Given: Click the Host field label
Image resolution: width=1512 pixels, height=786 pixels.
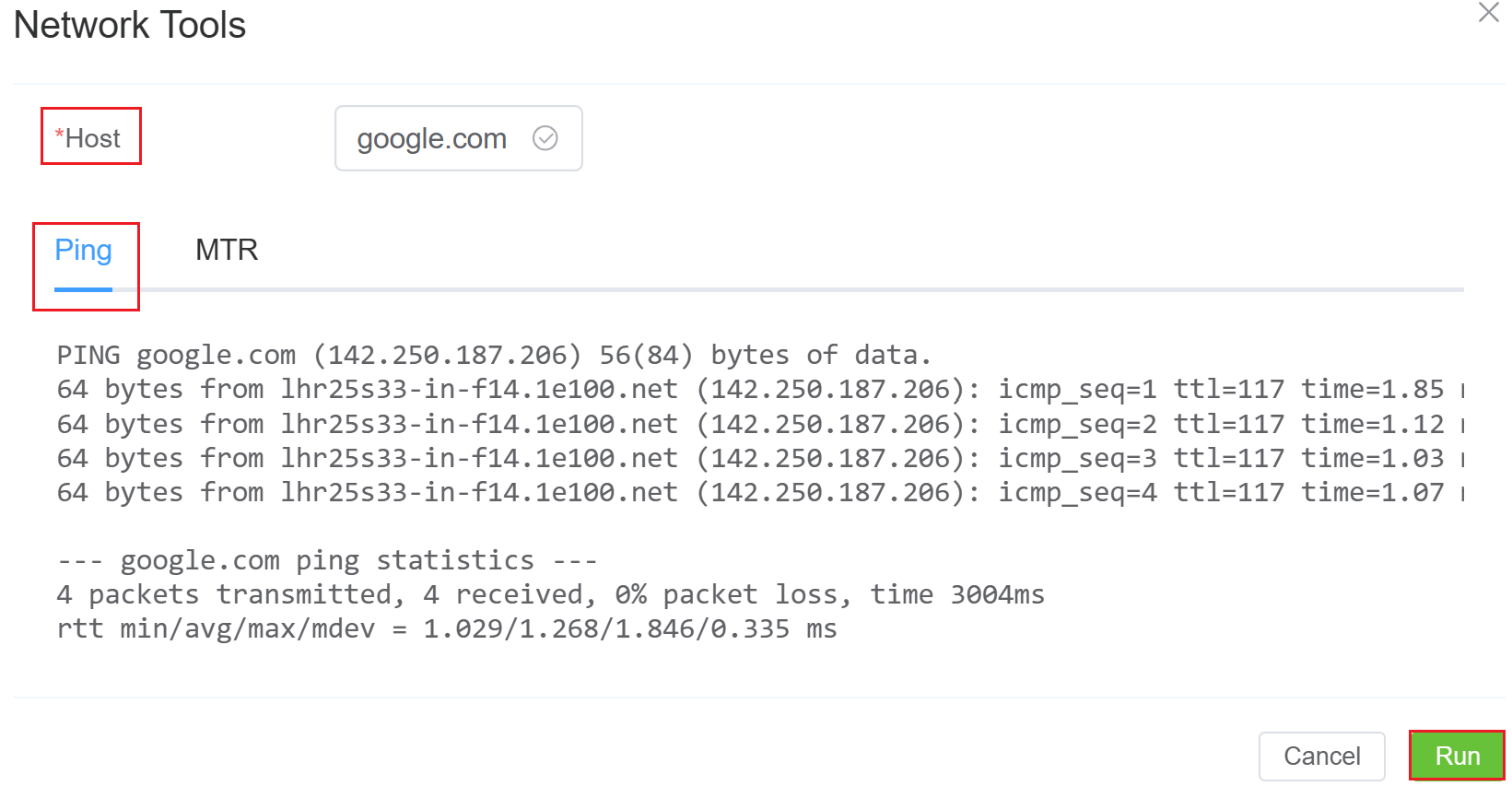Looking at the screenshot, I should [93, 138].
